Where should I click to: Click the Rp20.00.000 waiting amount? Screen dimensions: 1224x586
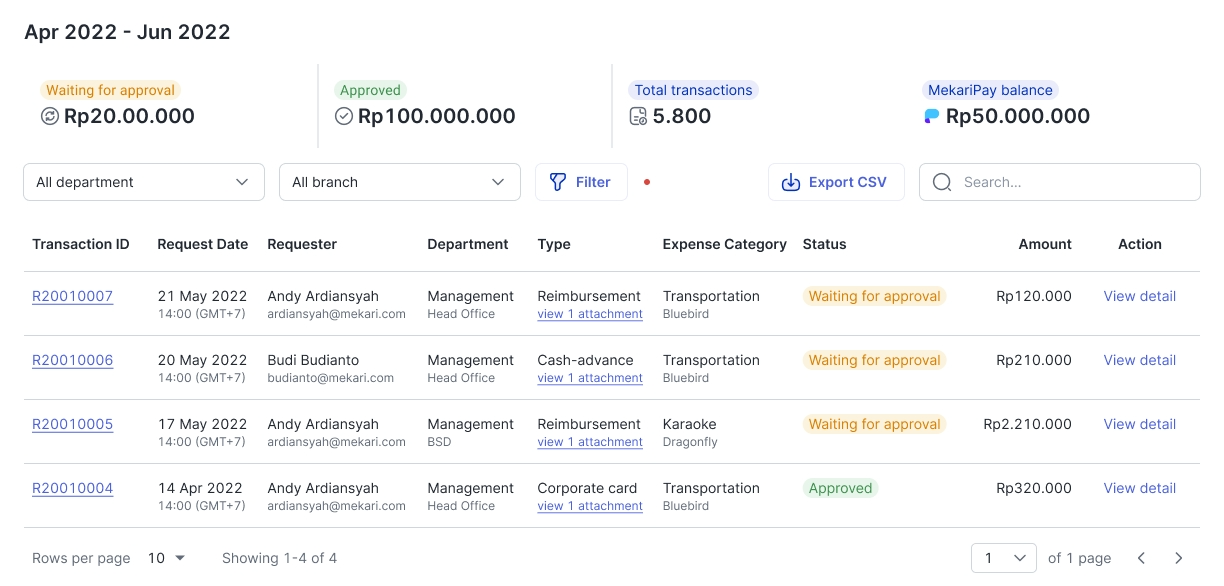[x=129, y=116]
